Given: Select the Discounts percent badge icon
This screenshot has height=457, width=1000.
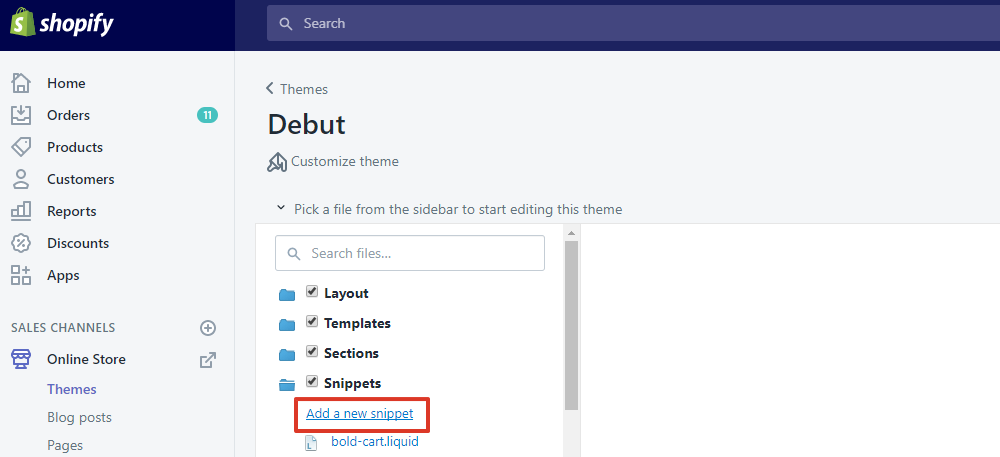Looking at the screenshot, I should [21, 243].
